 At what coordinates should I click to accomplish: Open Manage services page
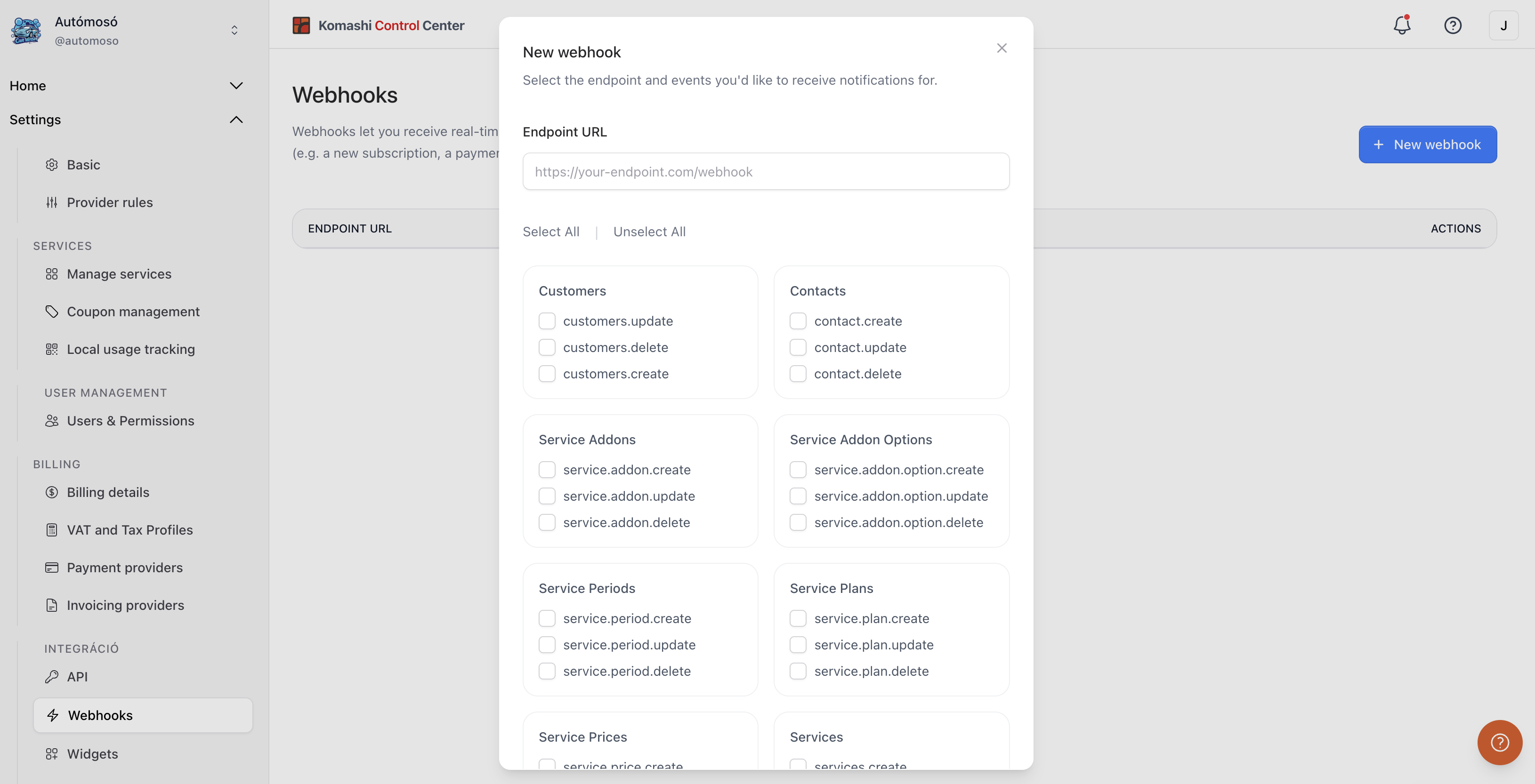(x=119, y=274)
